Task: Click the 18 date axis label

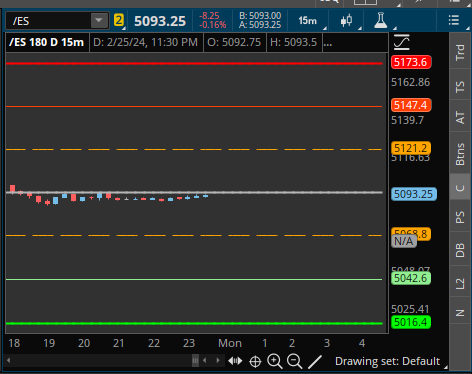Action: click(14, 343)
